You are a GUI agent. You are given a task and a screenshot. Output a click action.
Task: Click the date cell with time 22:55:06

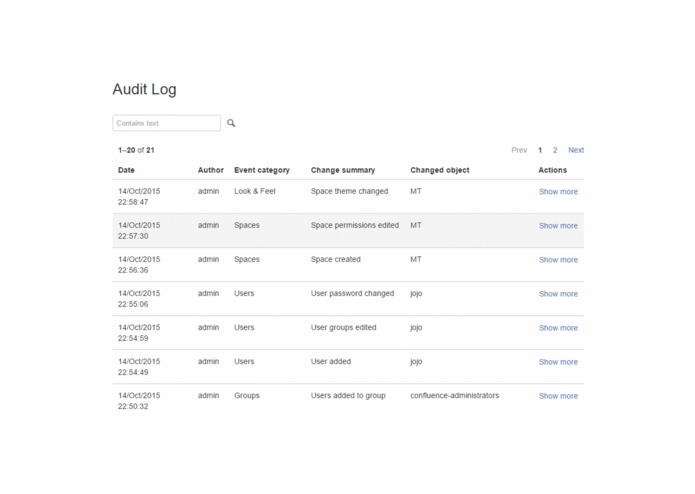click(139, 299)
